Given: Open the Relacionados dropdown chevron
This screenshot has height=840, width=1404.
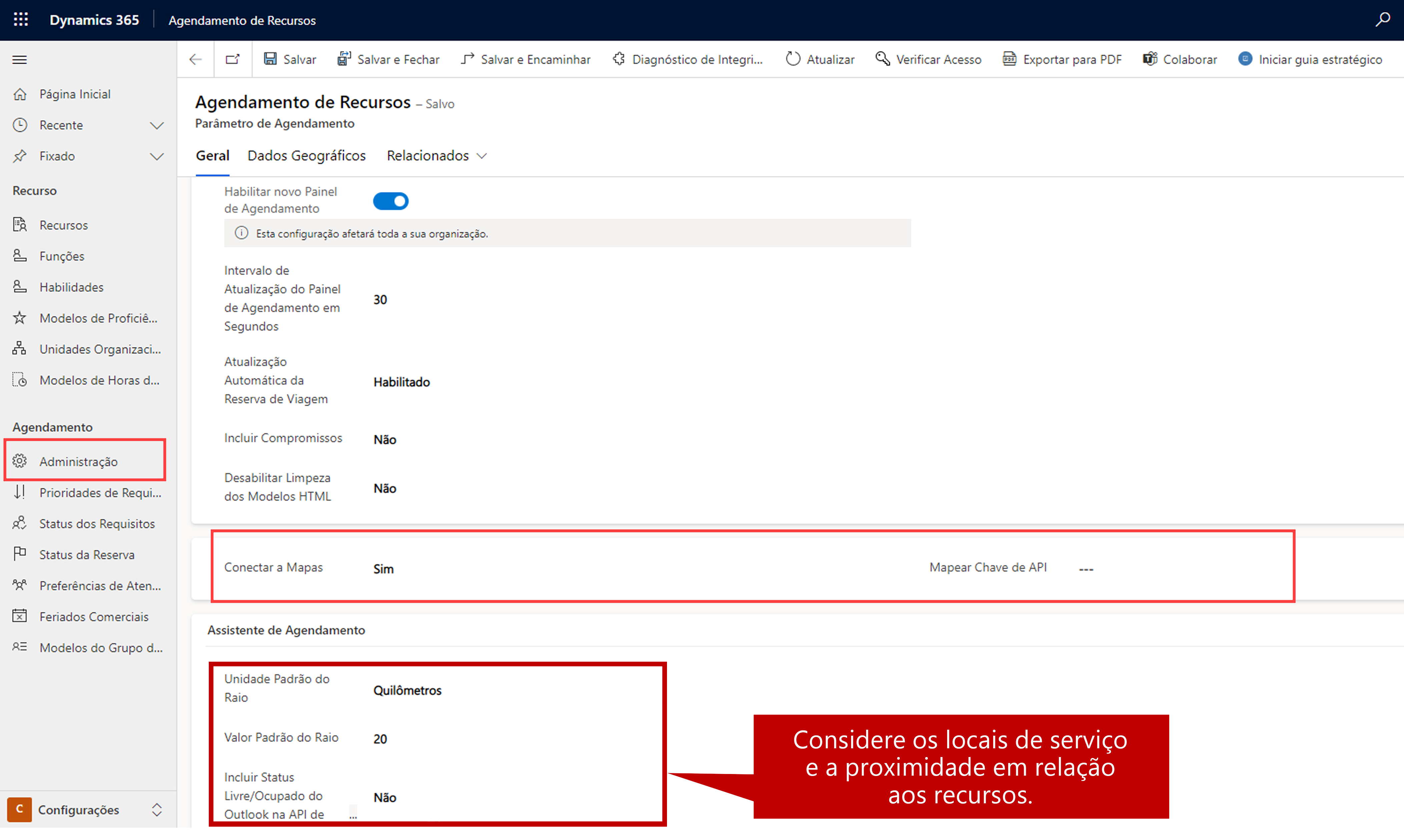Looking at the screenshot, I should pyautogui.click(x=482, y=156).
